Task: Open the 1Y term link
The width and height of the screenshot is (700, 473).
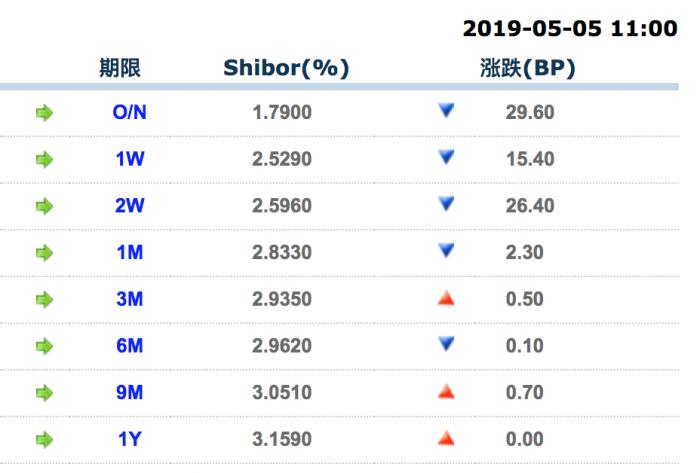Action: (x=129, y=439)
